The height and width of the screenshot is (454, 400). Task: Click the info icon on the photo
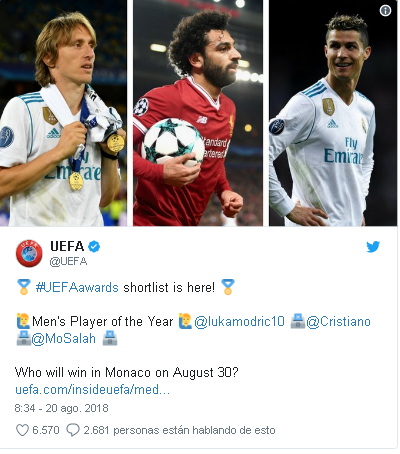point(385,10)
